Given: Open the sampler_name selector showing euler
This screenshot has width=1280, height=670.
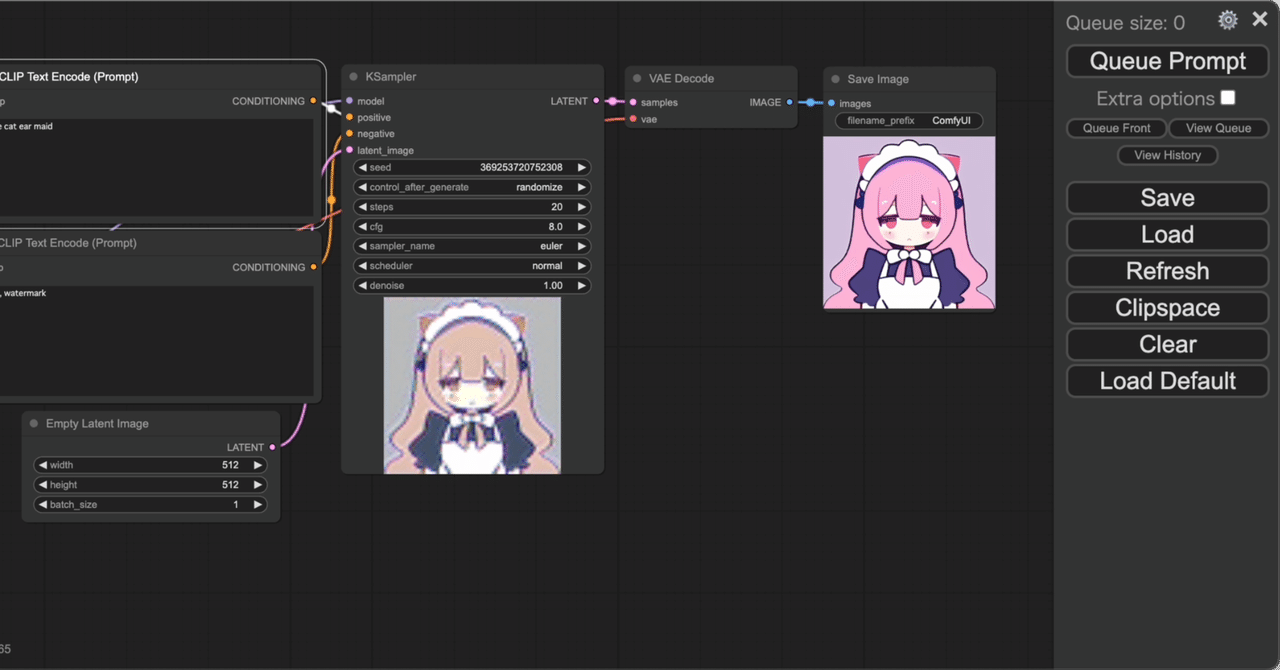Looking at the screenshot, I should (472, 245).
